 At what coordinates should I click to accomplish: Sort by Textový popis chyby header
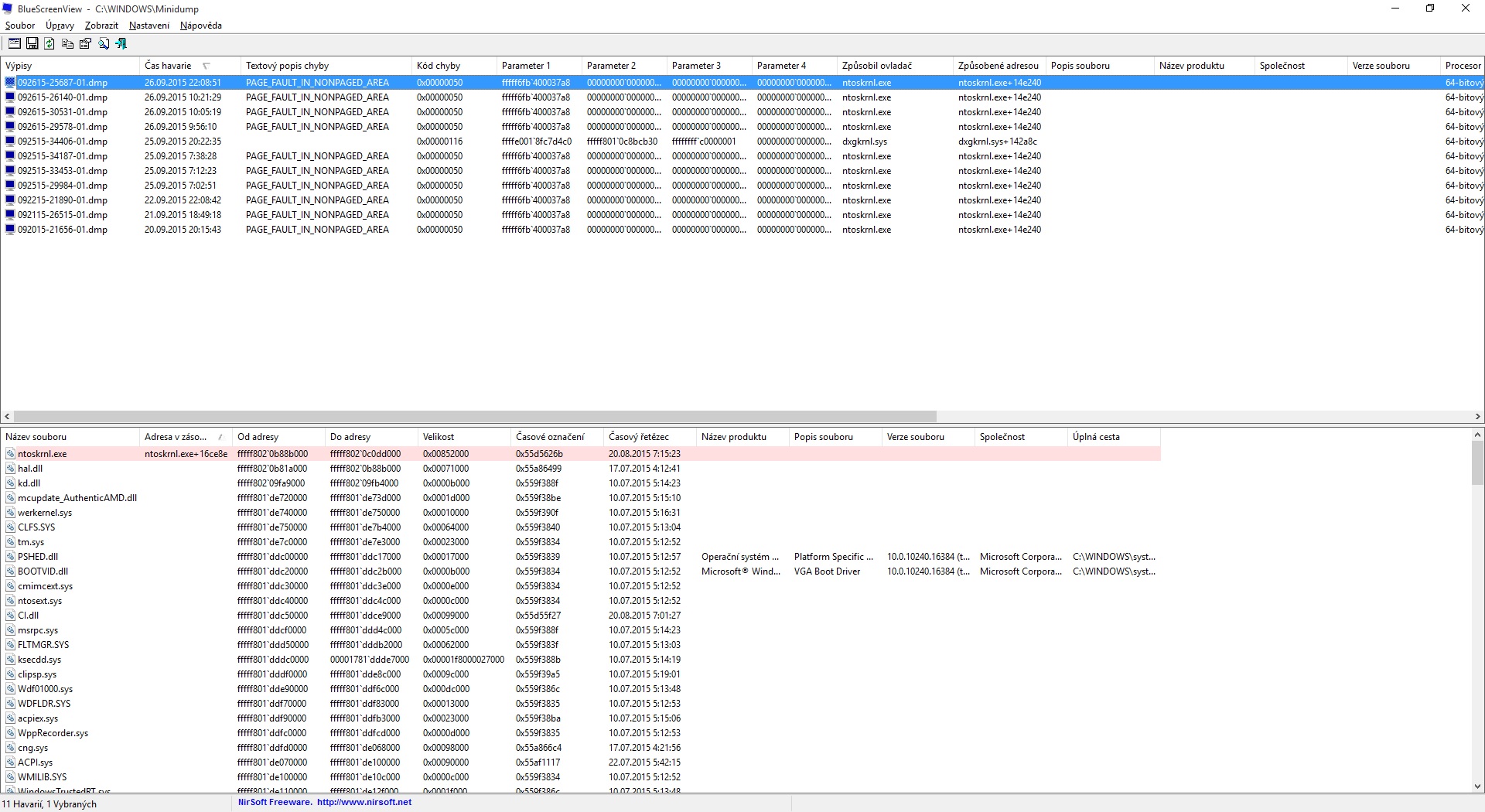pyautogui.click(x=287, y=66)
